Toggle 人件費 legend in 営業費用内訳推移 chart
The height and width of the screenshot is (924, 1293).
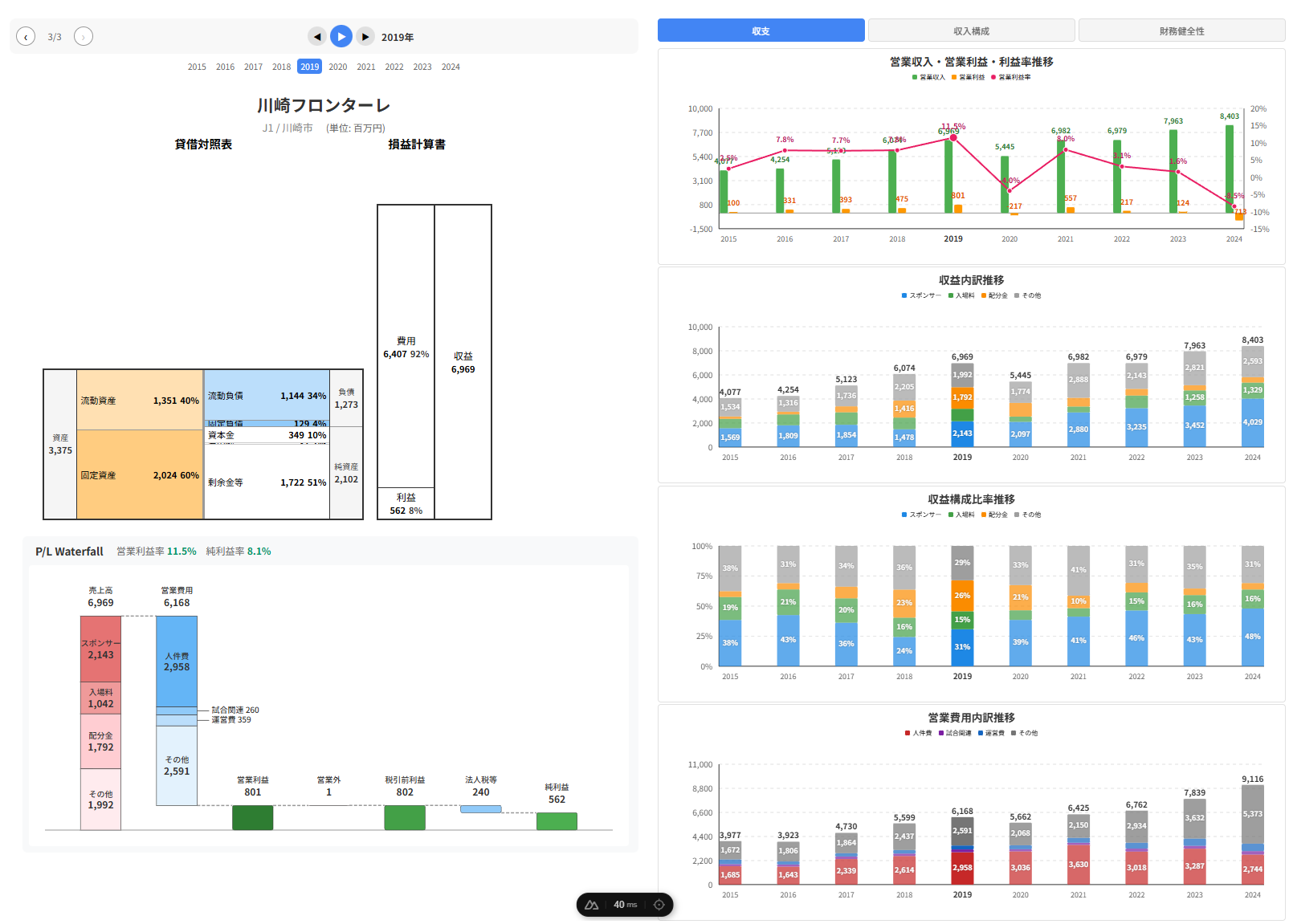[x=918, y=733]
